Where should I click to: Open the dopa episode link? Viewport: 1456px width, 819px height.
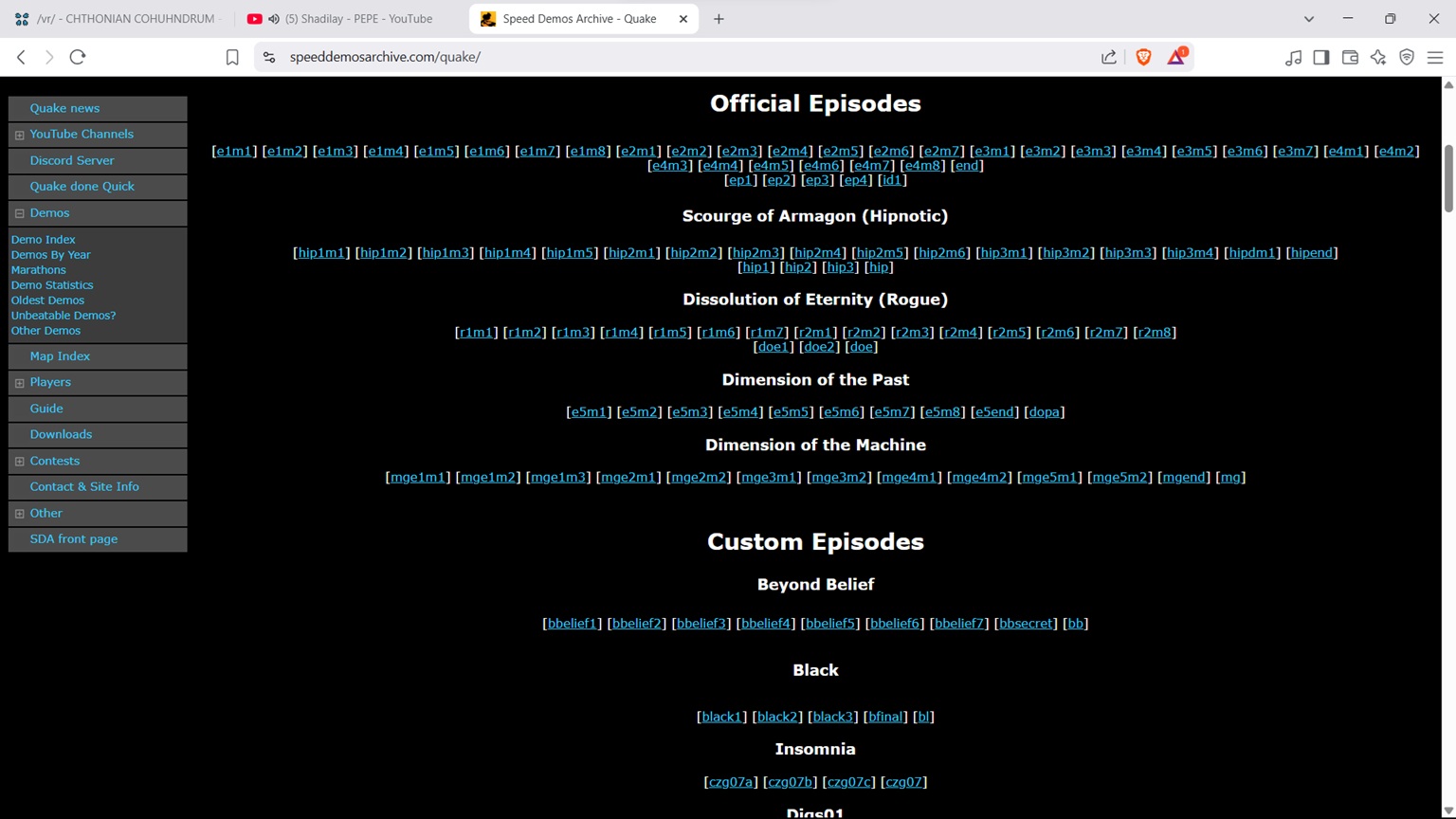[x=1044, y=412]
